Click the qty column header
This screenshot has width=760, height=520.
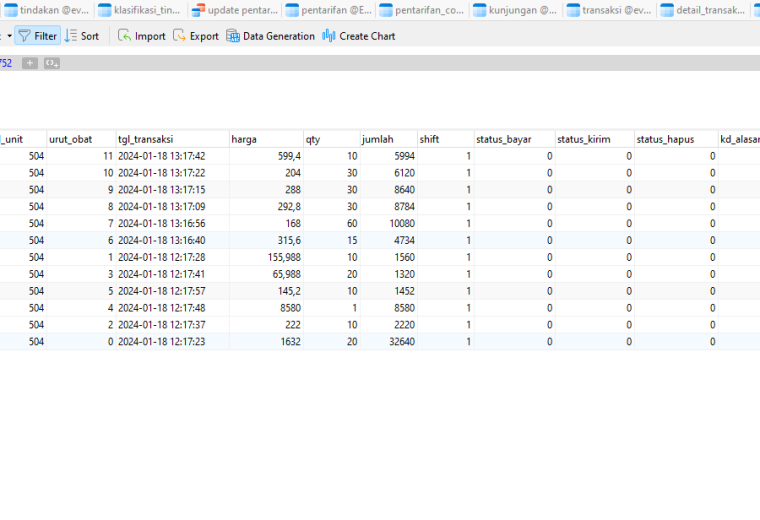(x=332, y=140)
